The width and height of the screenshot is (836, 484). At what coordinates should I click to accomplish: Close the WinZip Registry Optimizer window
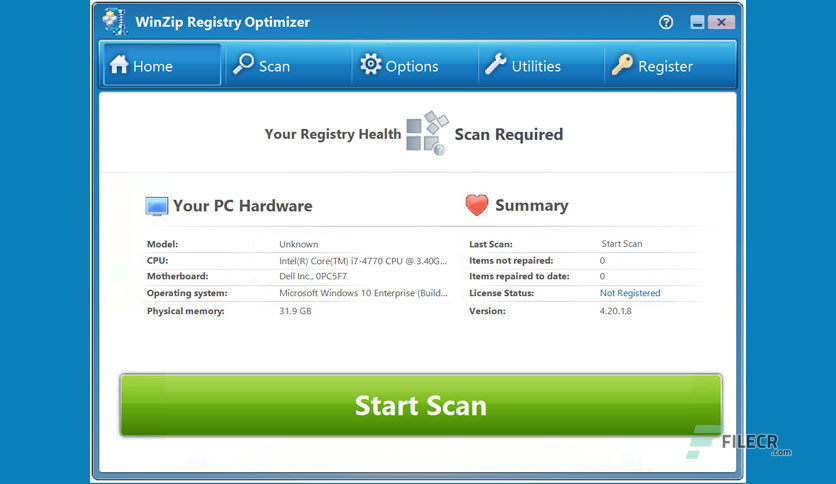click(x=721, y=22)
